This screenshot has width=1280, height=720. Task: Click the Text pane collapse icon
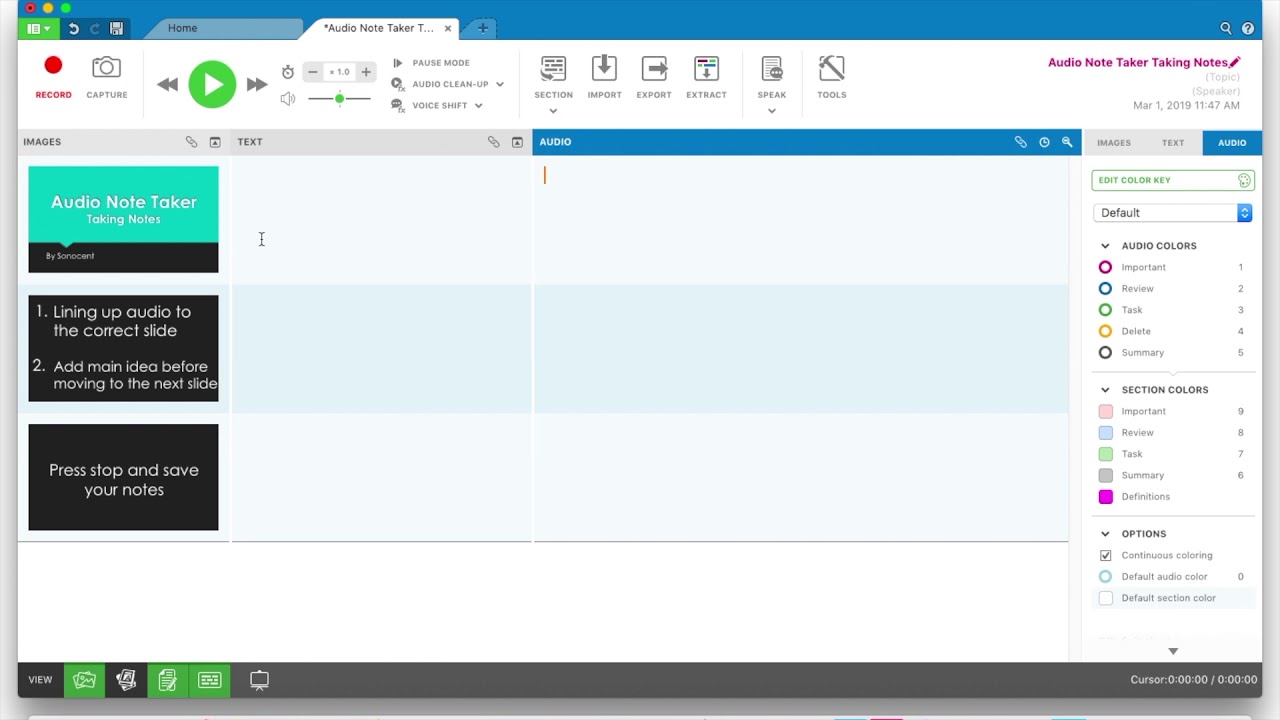point(517,142)
